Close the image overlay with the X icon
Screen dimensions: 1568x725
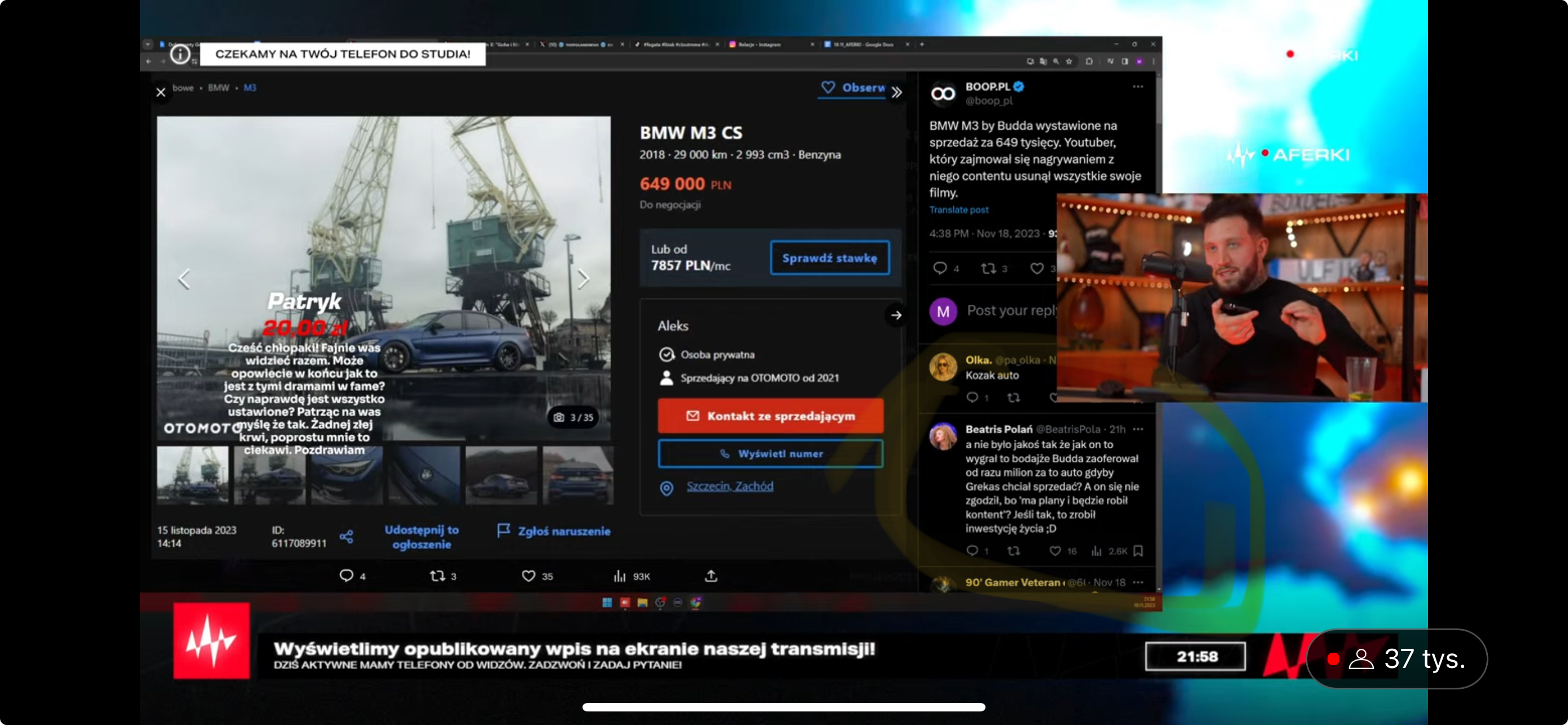(161, 92)
